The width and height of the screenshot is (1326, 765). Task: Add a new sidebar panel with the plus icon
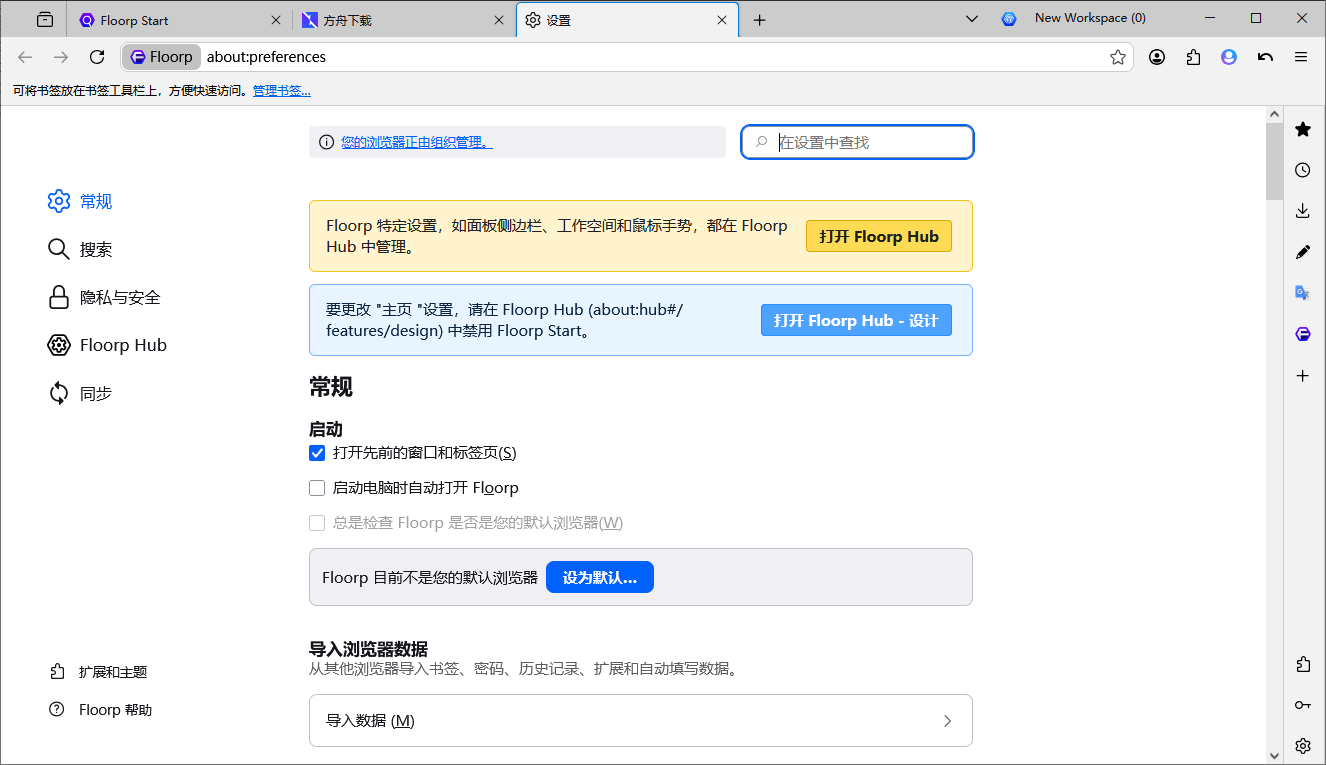coord(1303,375)
